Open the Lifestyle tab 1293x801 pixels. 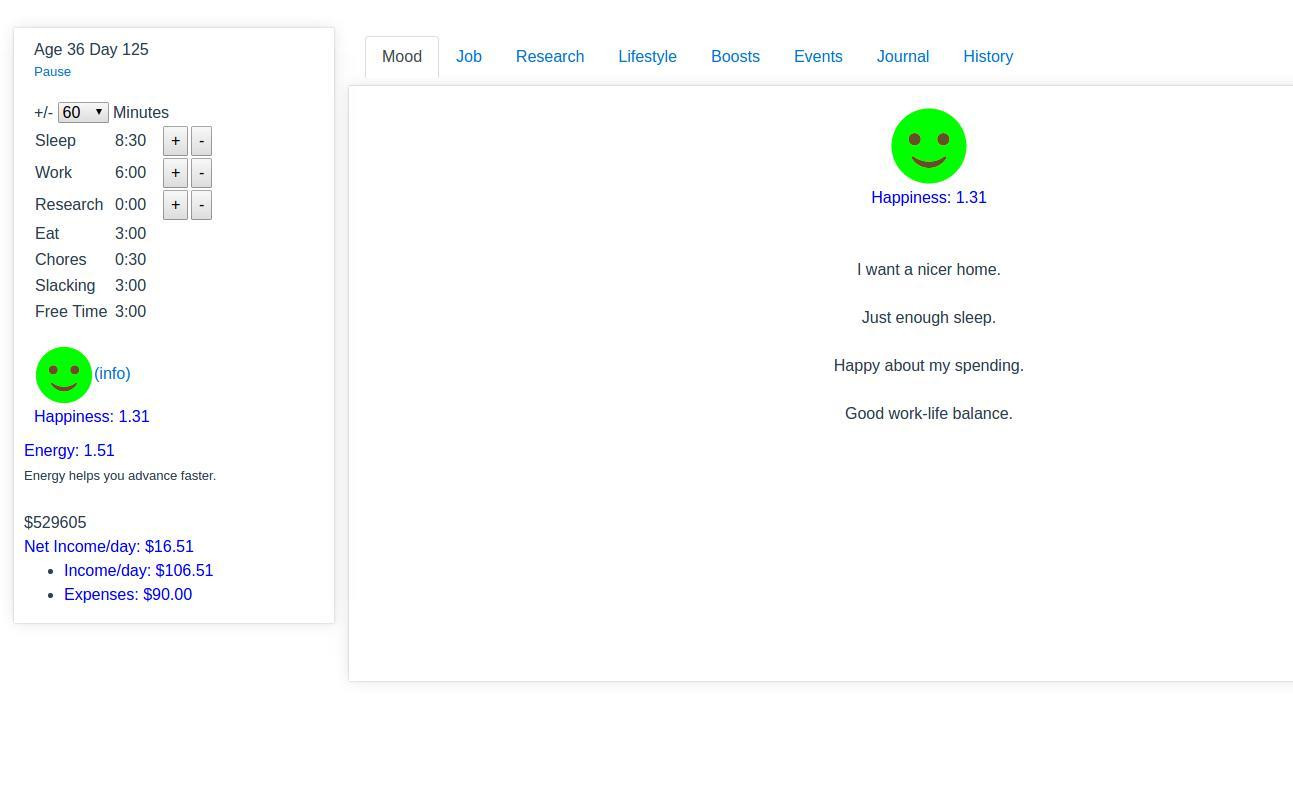pos(647,56)
